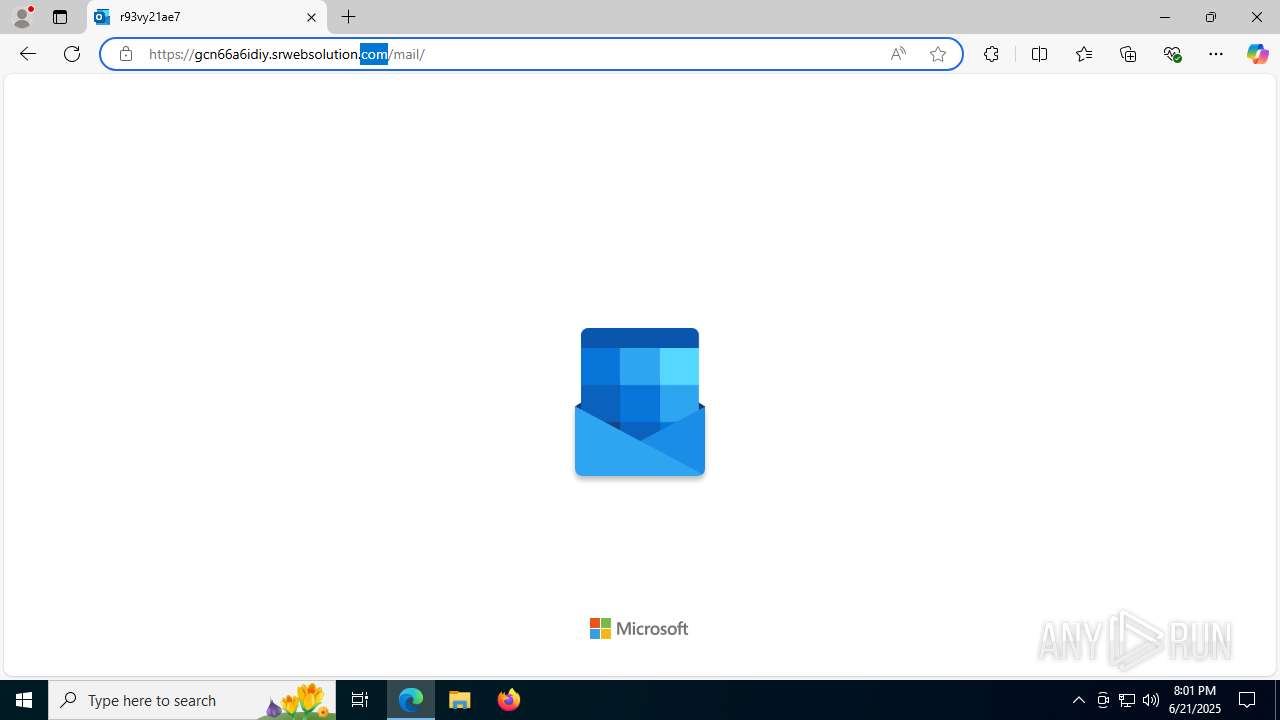
Task: Restore down the Edge window
Action: [x=1211, y=17]
